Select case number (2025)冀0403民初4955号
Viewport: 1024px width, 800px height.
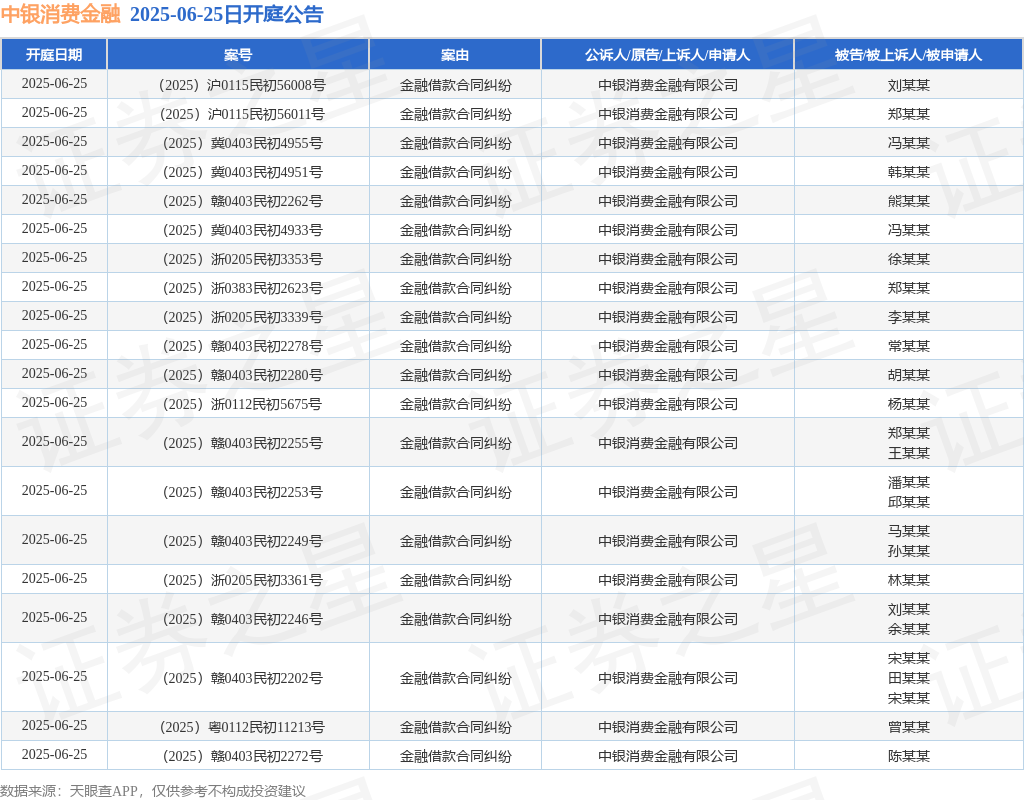[x=242, y=143]
